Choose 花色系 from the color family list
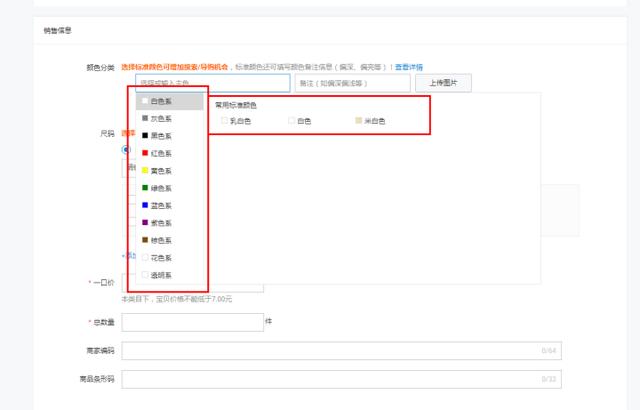Image resolution: width=640 pixels, height=410 pixels. (170, 258)
